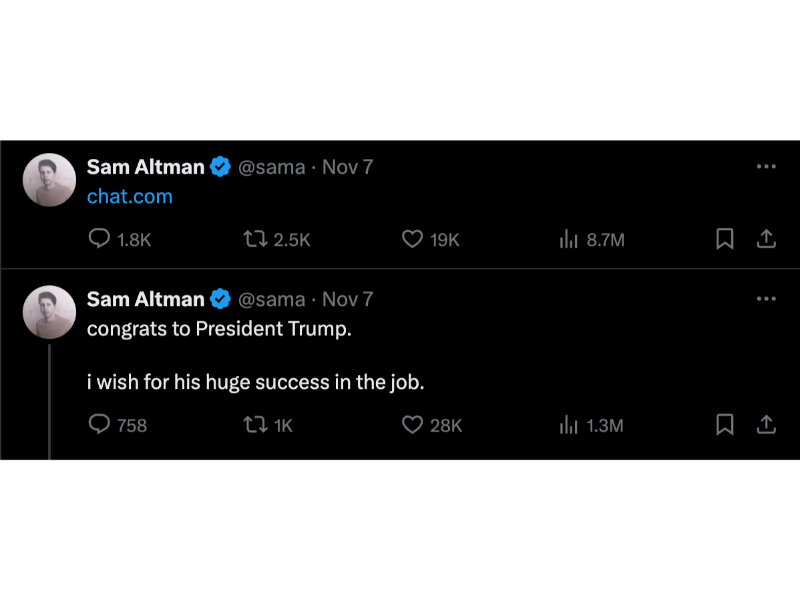Open more options on congrats tweet
This screenshot has height=600, width=800.
tap(766, 298)
